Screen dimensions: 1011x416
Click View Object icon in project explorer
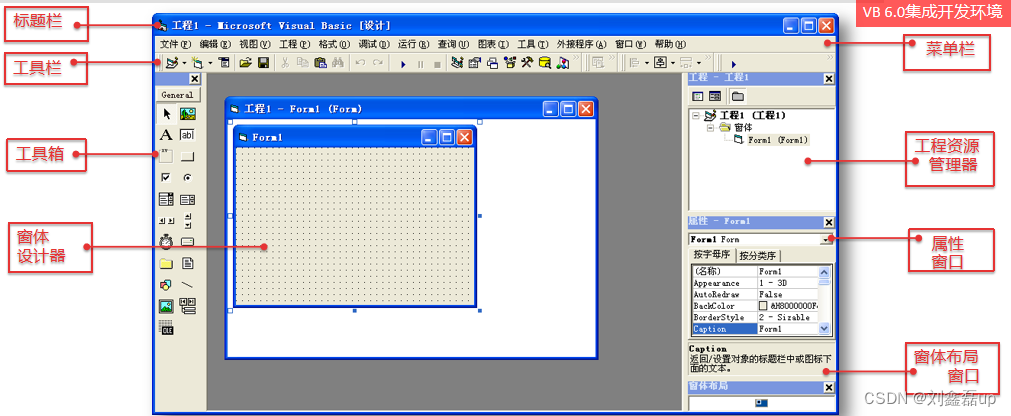(715, 96)
